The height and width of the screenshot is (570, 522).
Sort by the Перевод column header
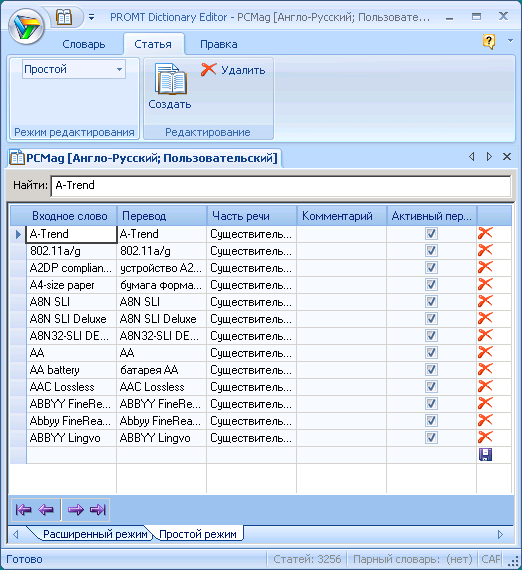click(x=162, y=216)
